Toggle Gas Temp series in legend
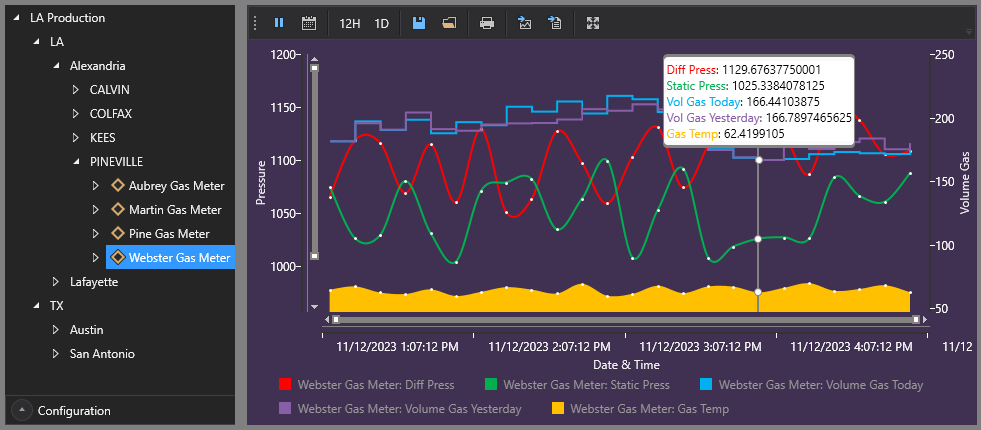The width and height of the screenshot is (981, 430). 640,409
